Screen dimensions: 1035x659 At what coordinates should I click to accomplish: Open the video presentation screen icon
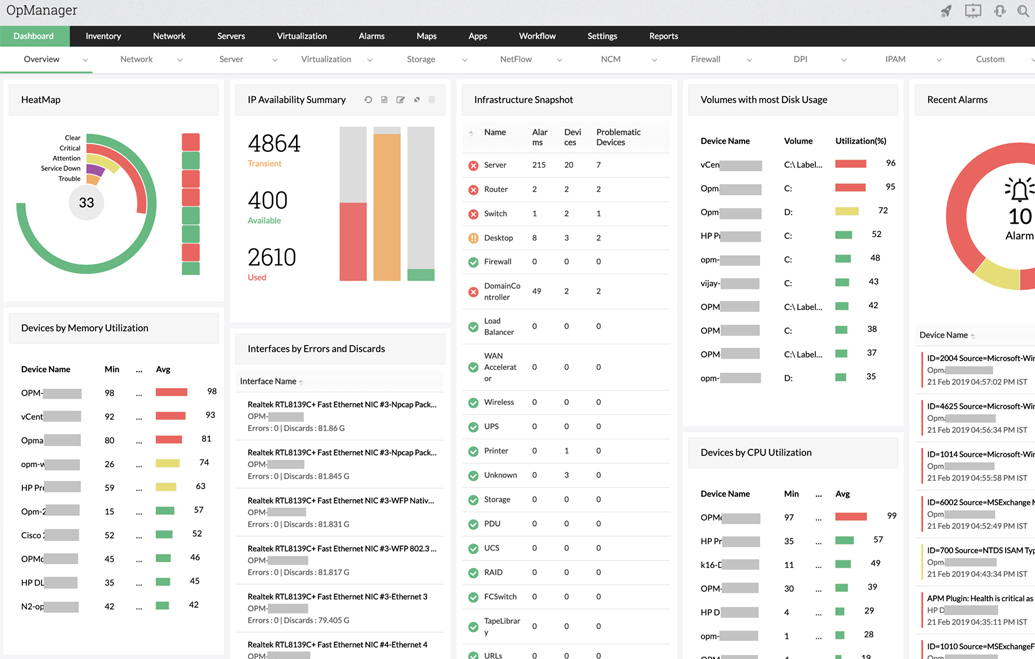pos(973,11)
